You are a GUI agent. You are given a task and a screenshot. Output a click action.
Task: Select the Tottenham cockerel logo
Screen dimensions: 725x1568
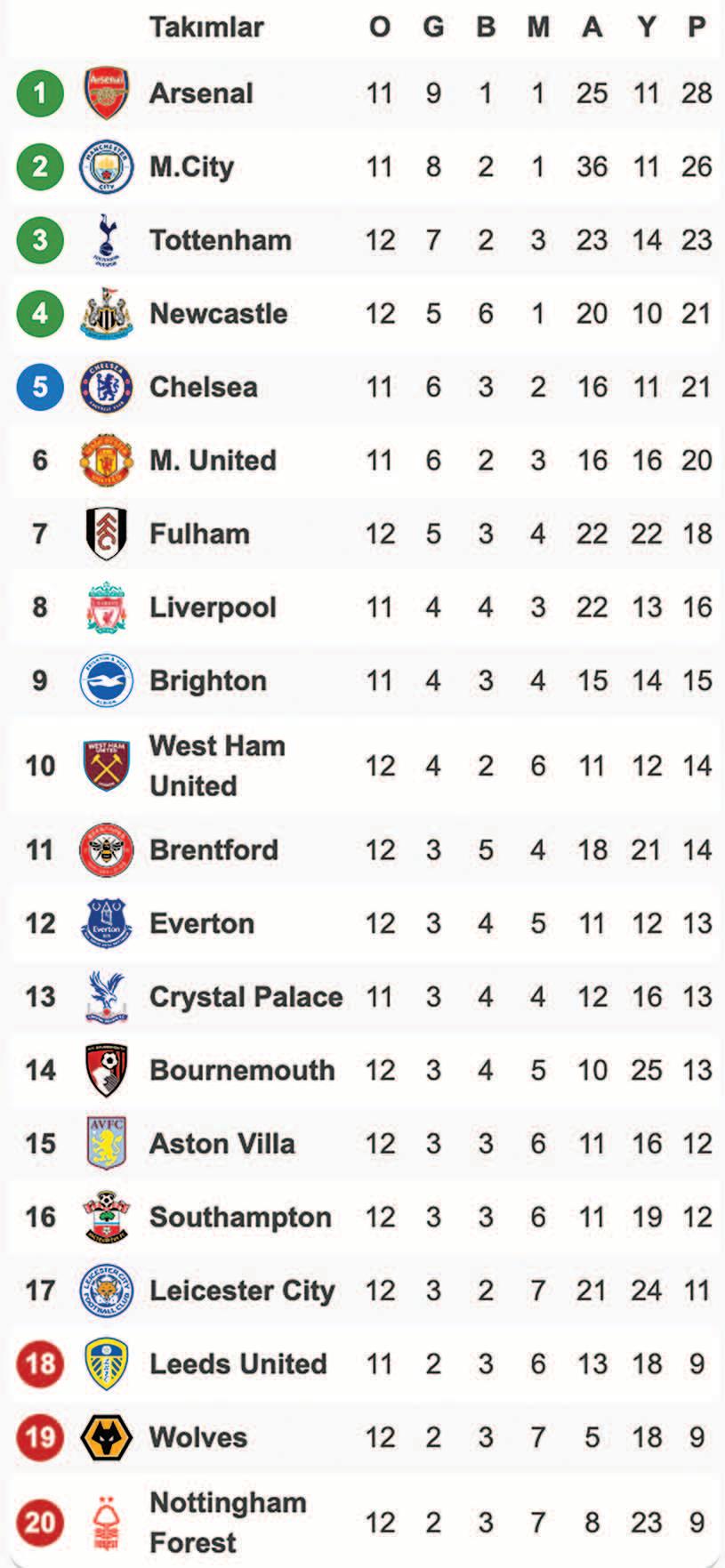[107, 240]
